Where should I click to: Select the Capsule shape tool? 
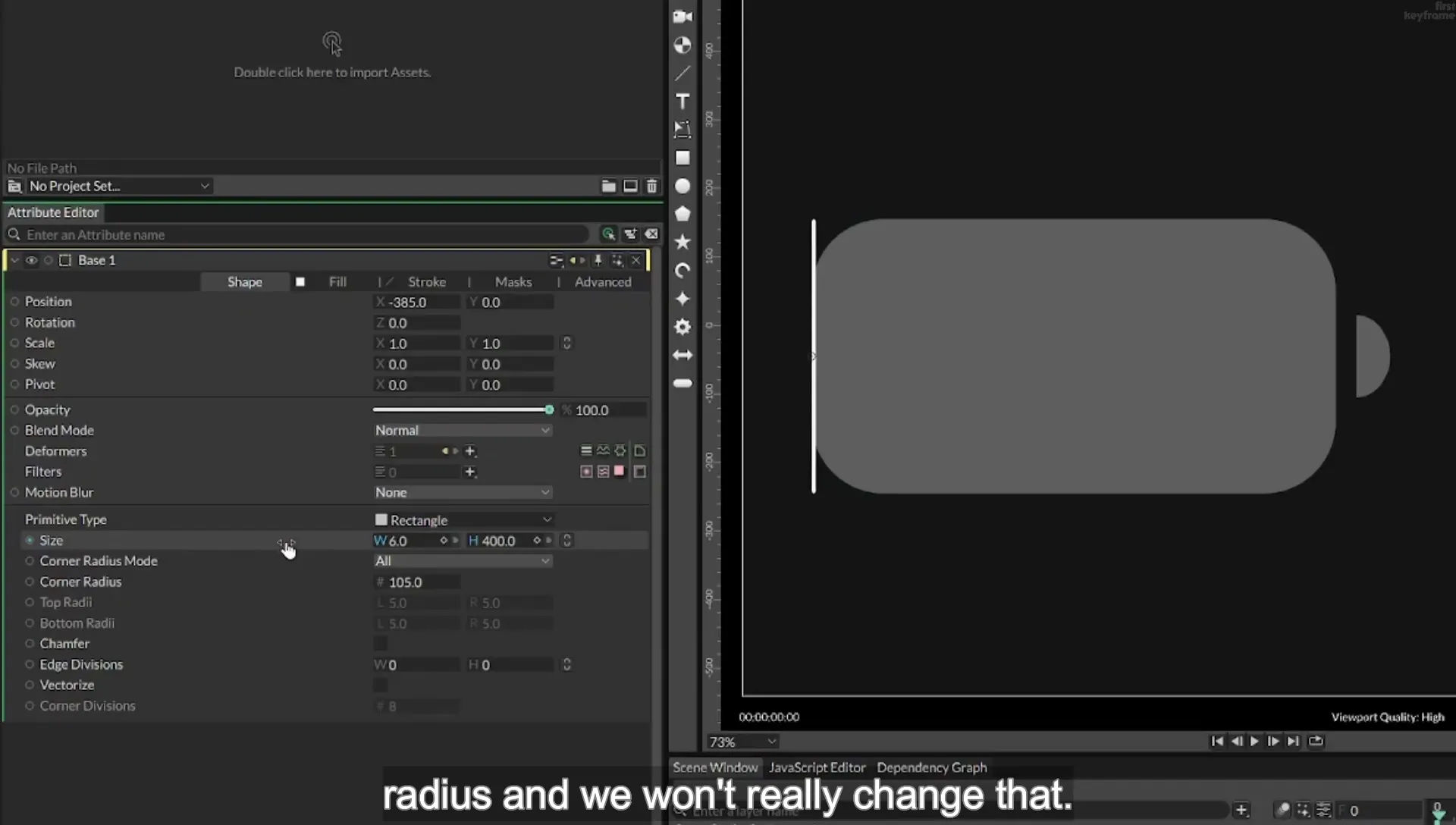[x=682, y=383]
